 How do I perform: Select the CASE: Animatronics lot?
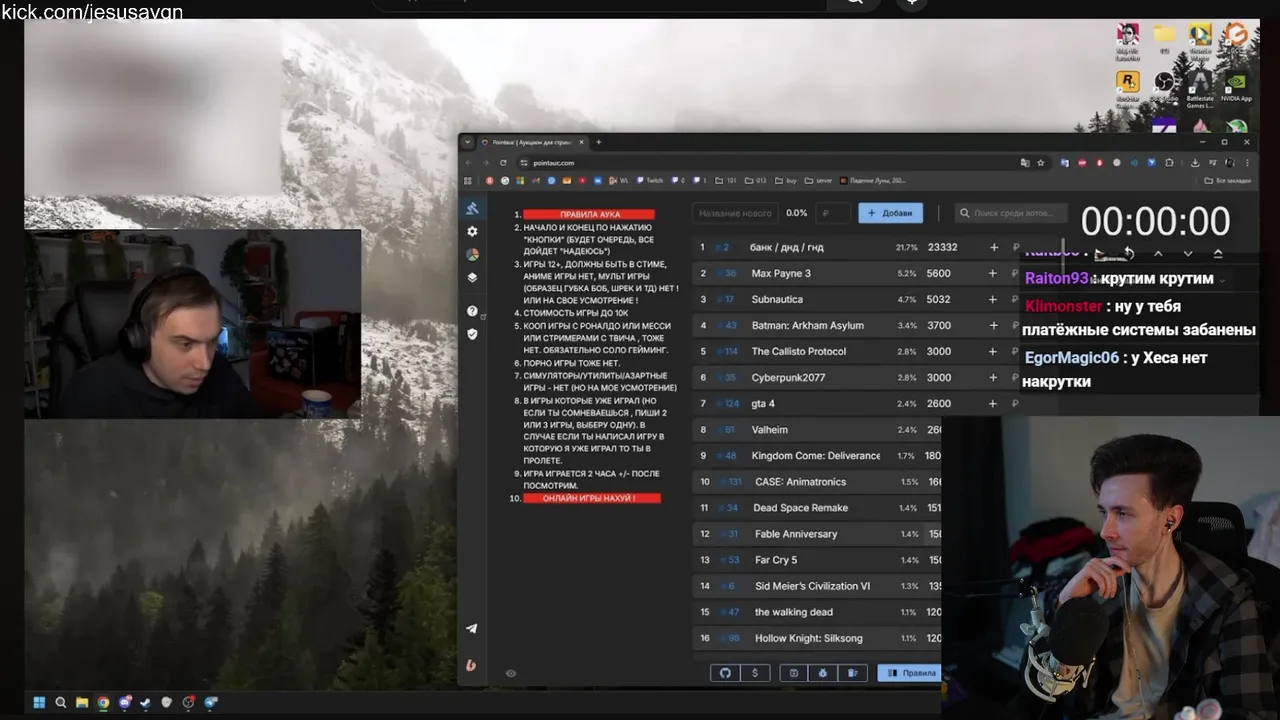pyautogui.click(x=800, y=482)
